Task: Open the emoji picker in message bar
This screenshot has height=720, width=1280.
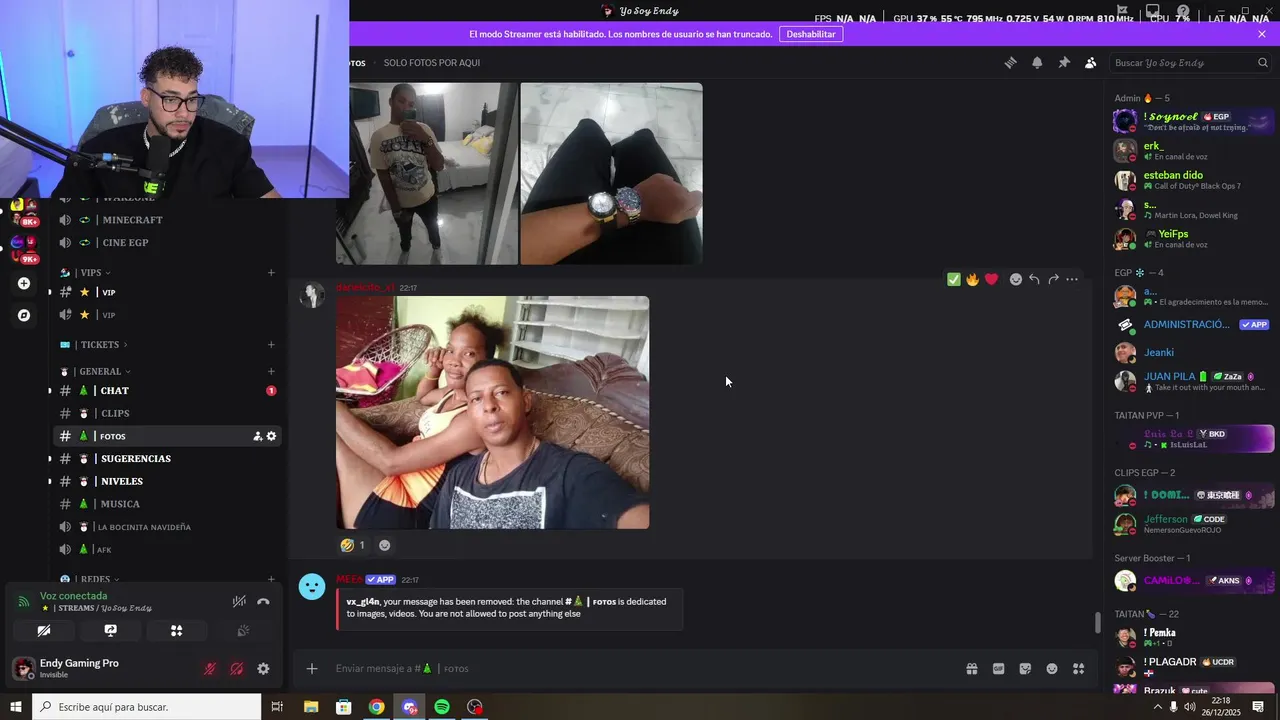Action: tap(1052, 668)
